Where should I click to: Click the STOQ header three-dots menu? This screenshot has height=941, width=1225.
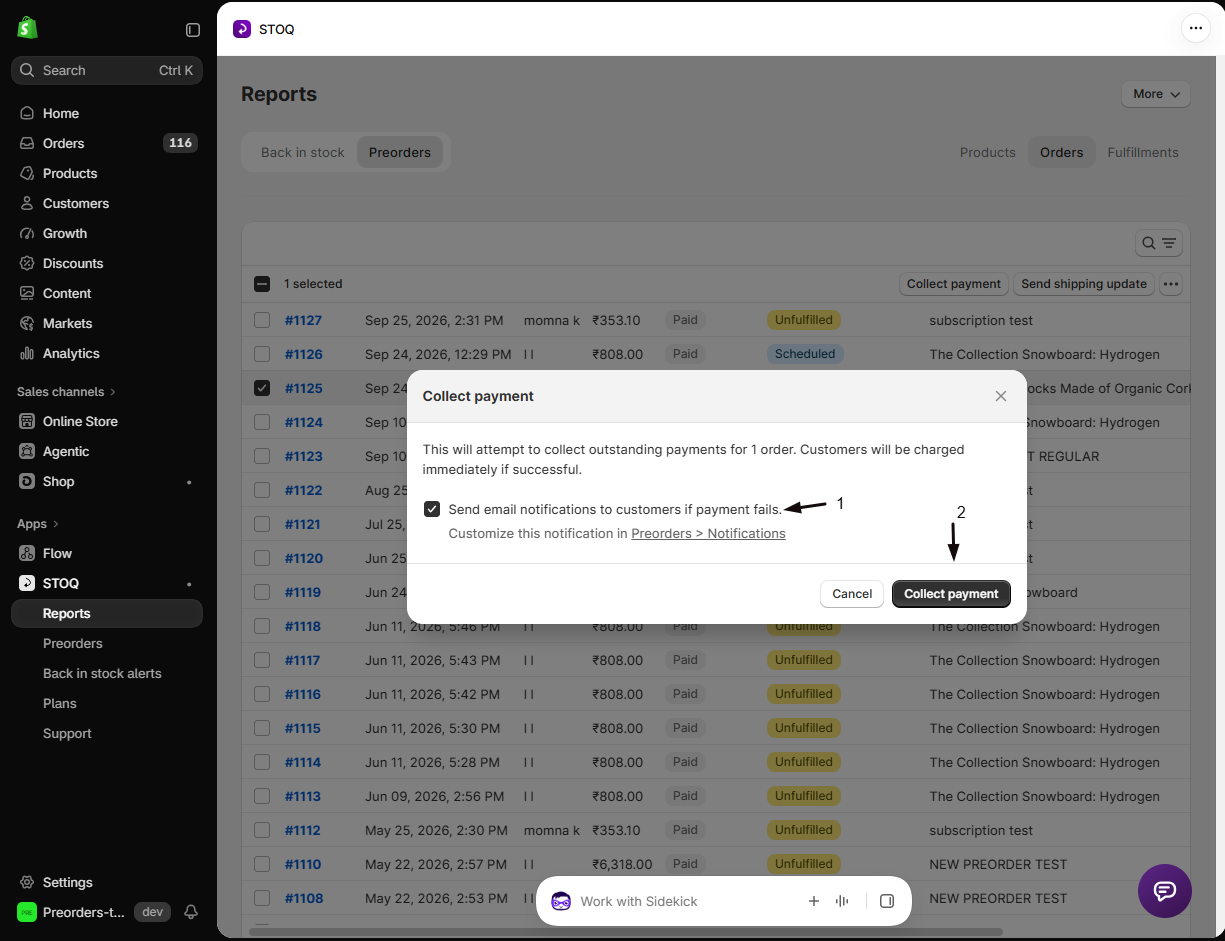pyautogui.click(x=1196, y=28)
